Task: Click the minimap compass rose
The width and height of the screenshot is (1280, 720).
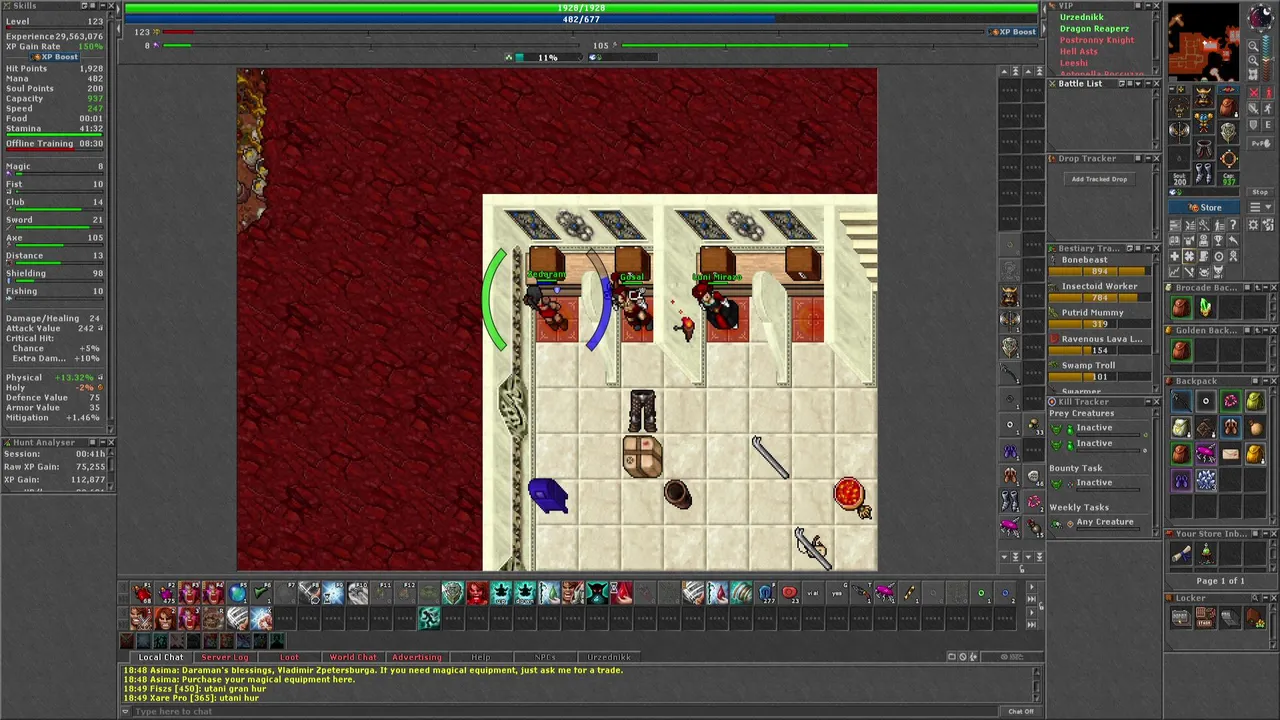Action: pos(1261,16)
